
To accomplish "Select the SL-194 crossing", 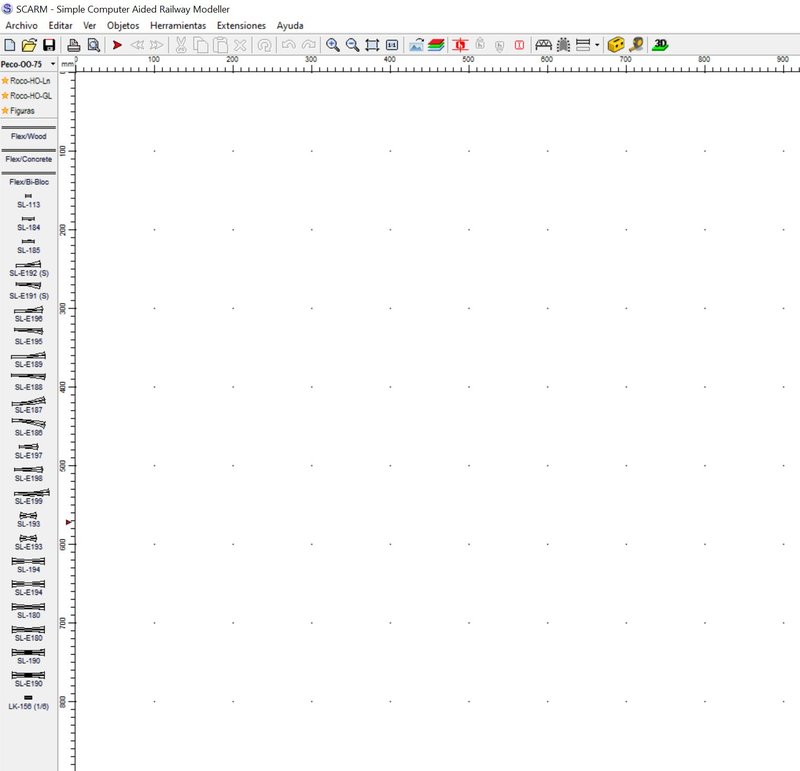I will pyautogui.click(x=29, y=565).
